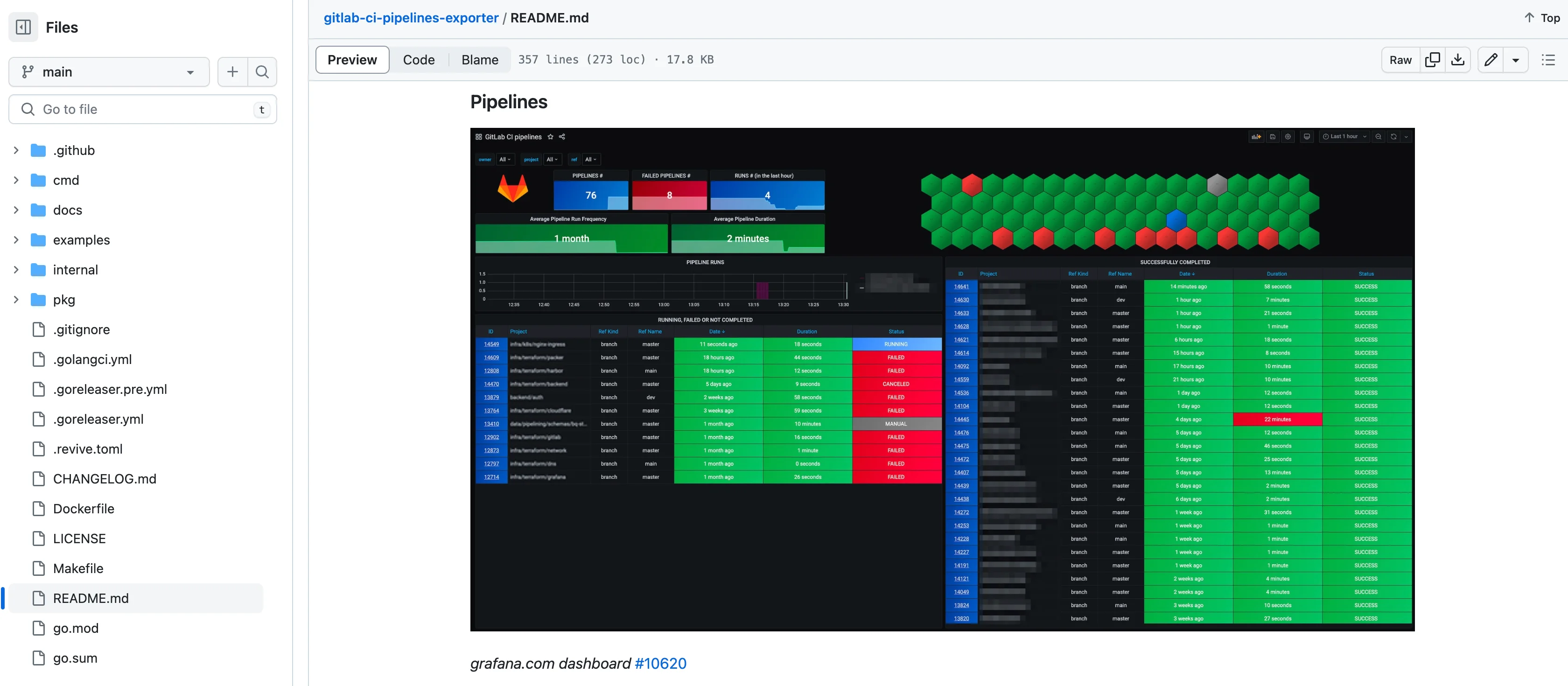Switch to the Code tab

point(419,60)
